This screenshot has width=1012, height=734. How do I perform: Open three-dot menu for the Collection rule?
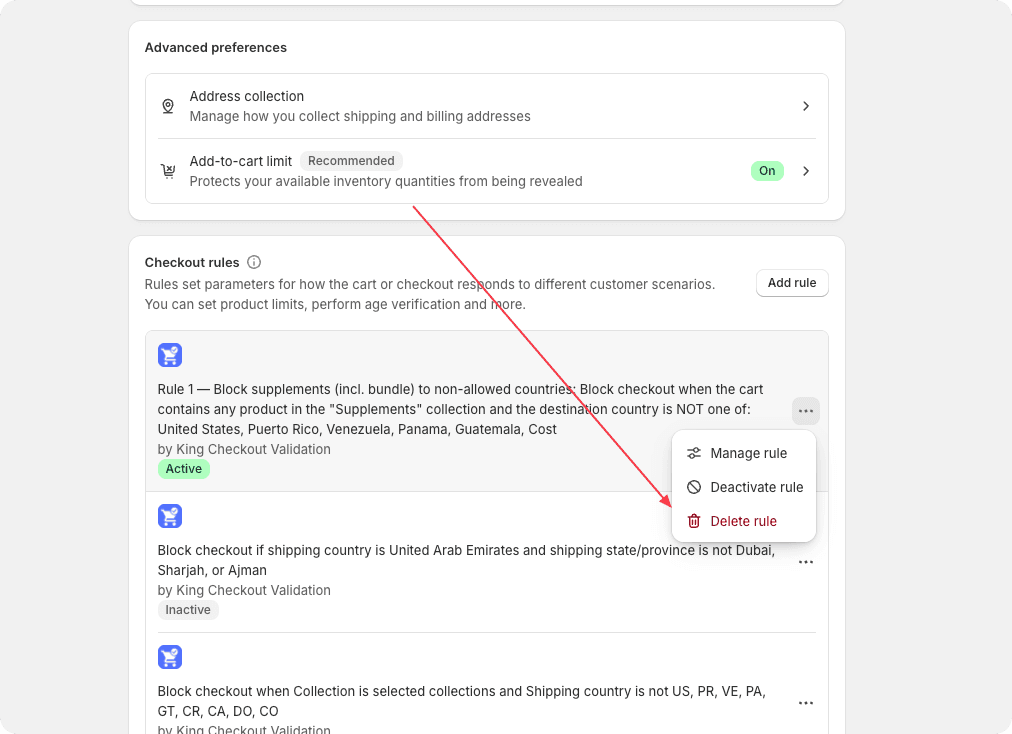pyautogui.click(x=805, y=703)
